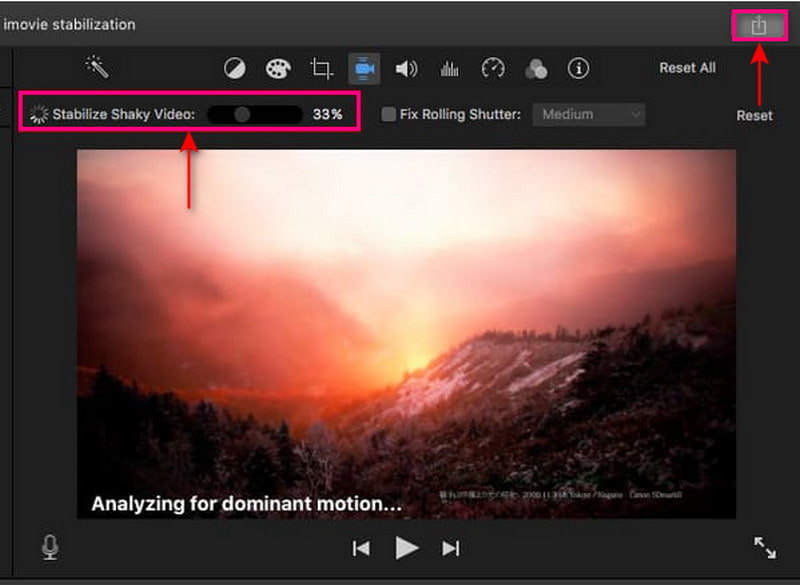Select the Color Correction palette icon
800x585 pixels.
coord(279,68)
